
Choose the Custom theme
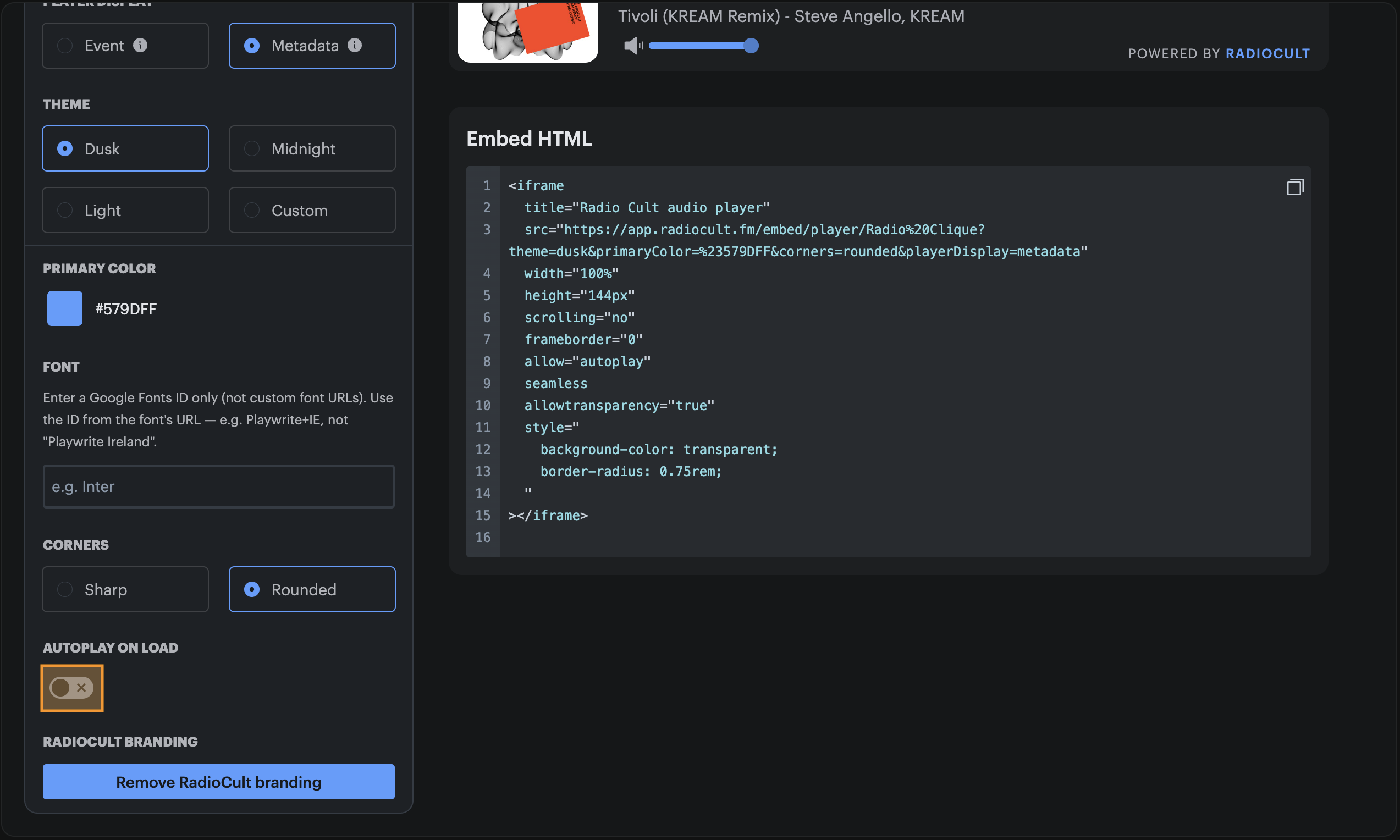point(312,211)
